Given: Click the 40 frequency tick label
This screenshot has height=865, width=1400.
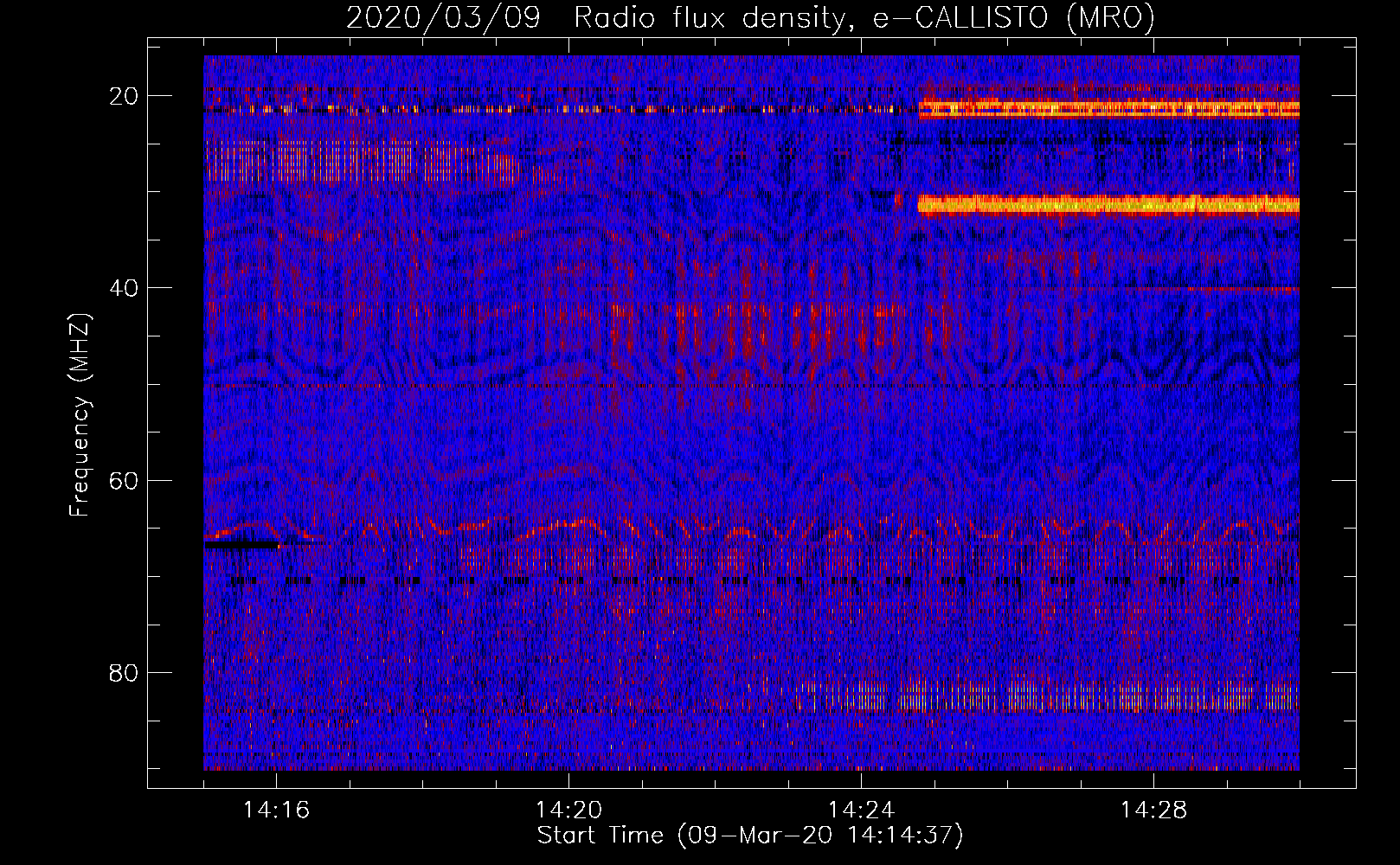Looking at the screenshot, I should click(124, 288).
